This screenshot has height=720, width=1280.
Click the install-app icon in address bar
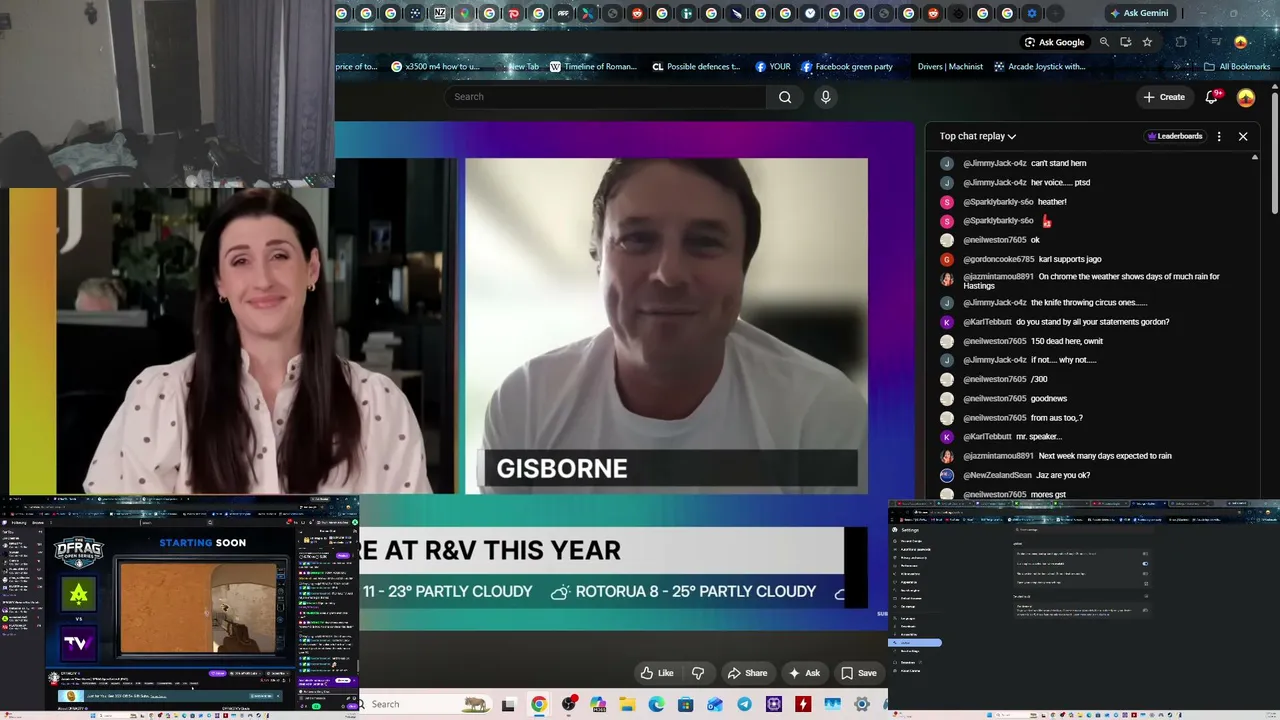1126,42
